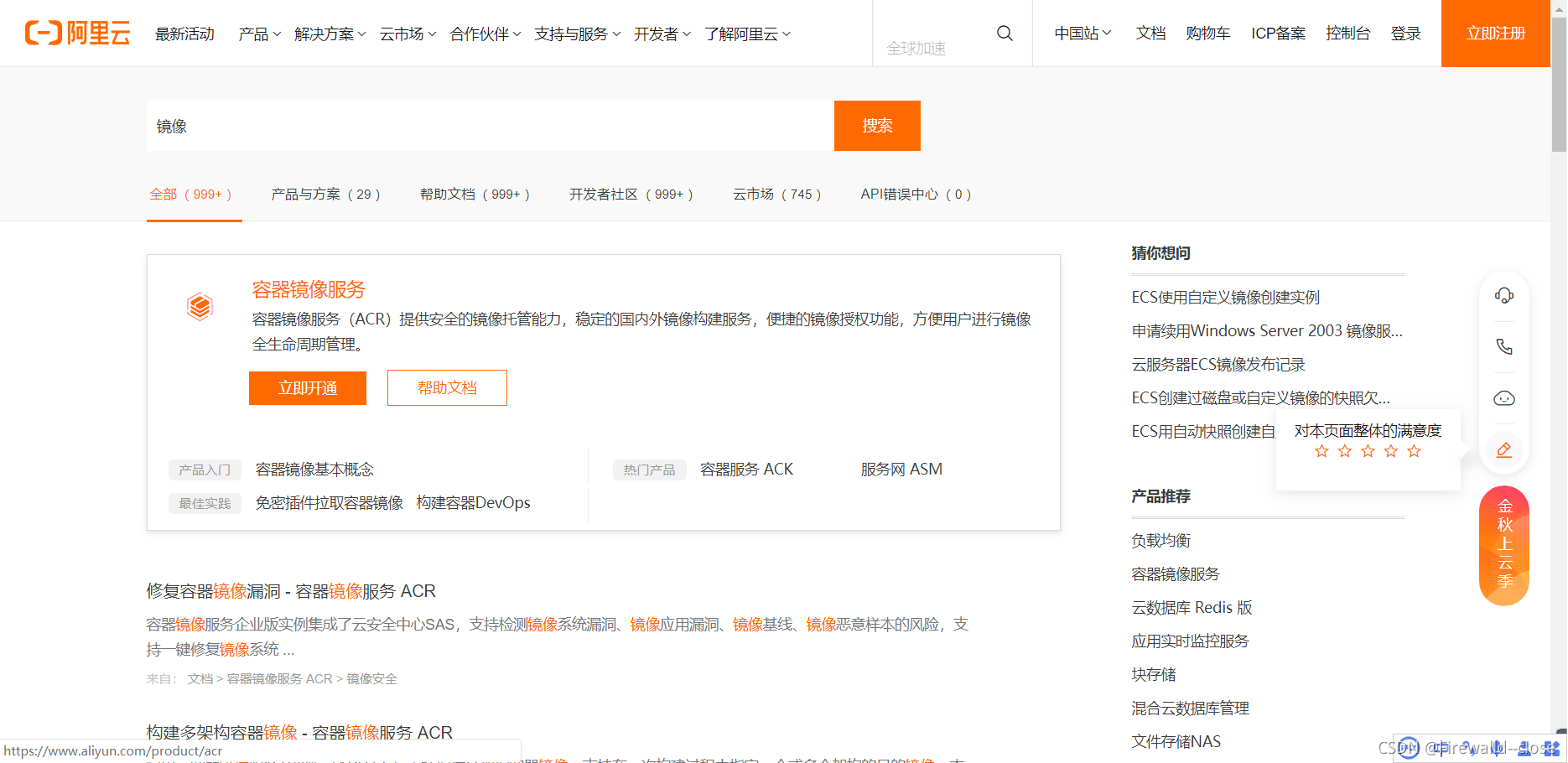Click the page vertical scrollbar thumb

[1559, 84]
